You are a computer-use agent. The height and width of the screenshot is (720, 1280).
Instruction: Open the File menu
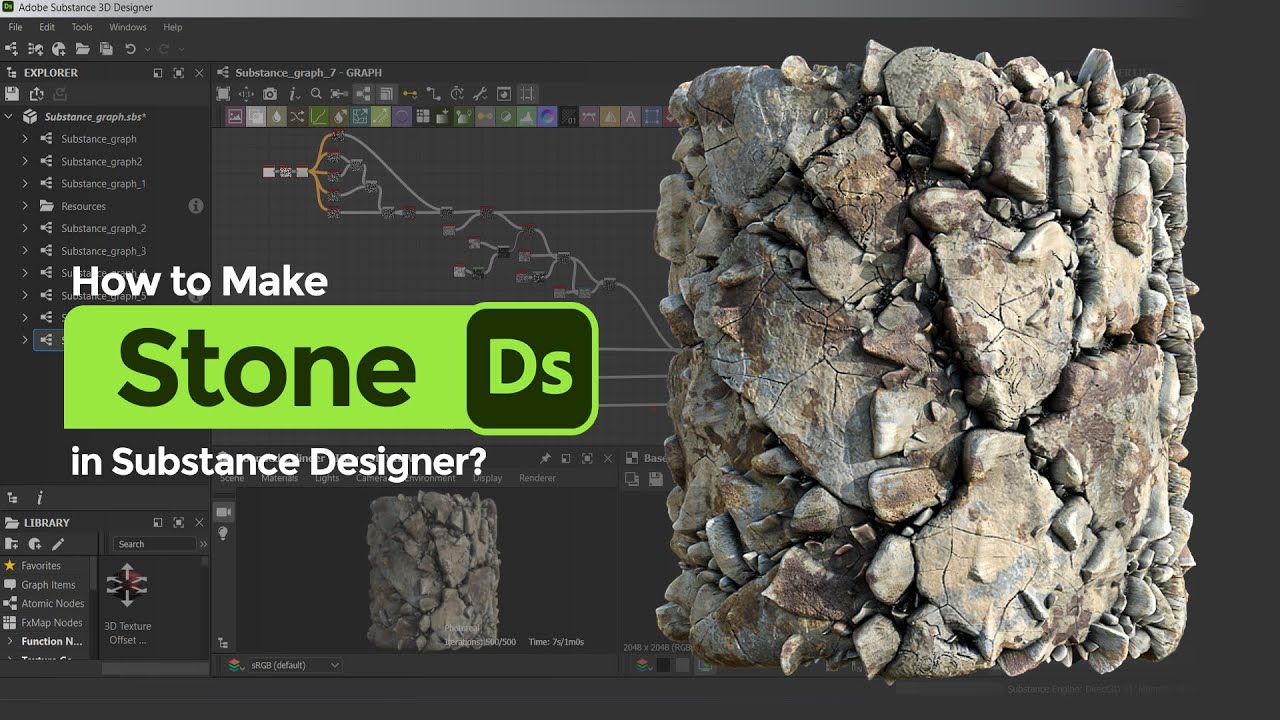point(15,27)
